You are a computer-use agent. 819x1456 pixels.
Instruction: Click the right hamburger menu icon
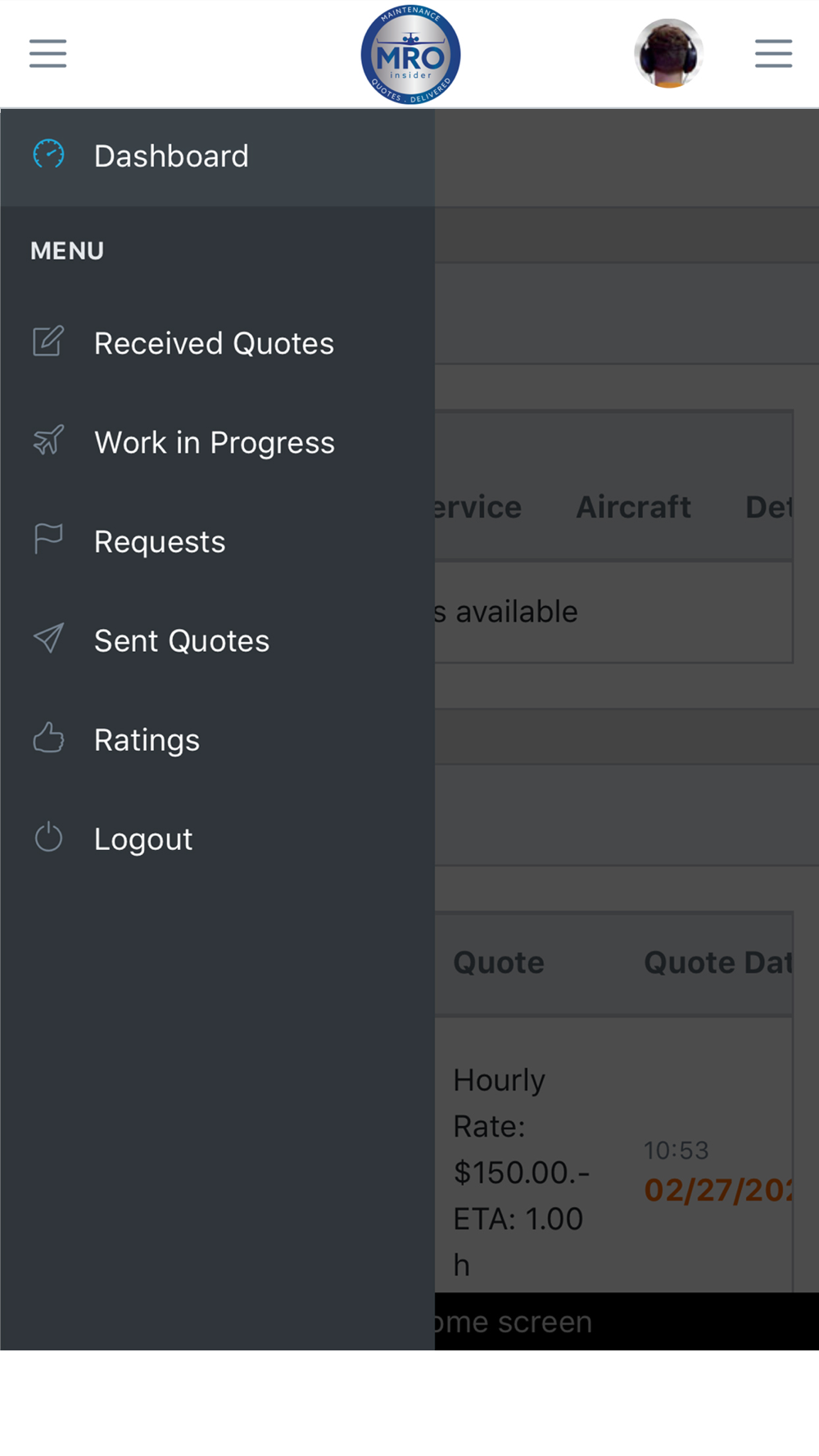click(773, 53)
